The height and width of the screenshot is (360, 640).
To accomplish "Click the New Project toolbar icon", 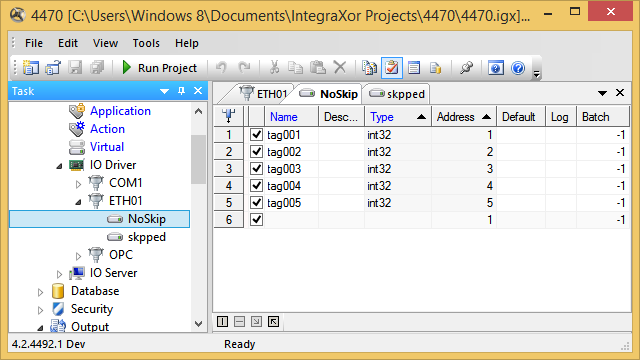I will click(30, 67).
